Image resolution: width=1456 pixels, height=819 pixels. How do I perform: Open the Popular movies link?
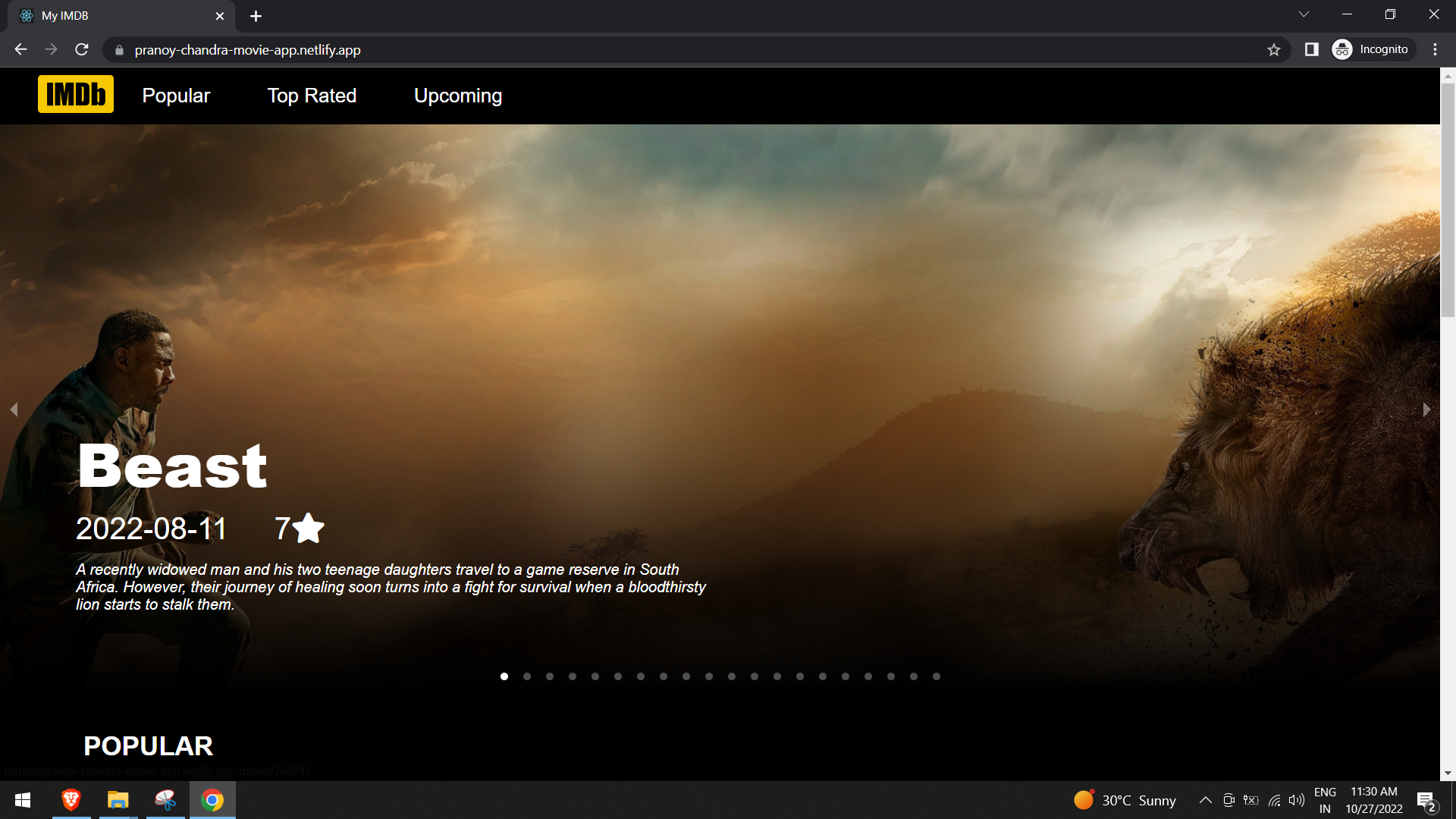pyautogui.click(x=176, y=96)
